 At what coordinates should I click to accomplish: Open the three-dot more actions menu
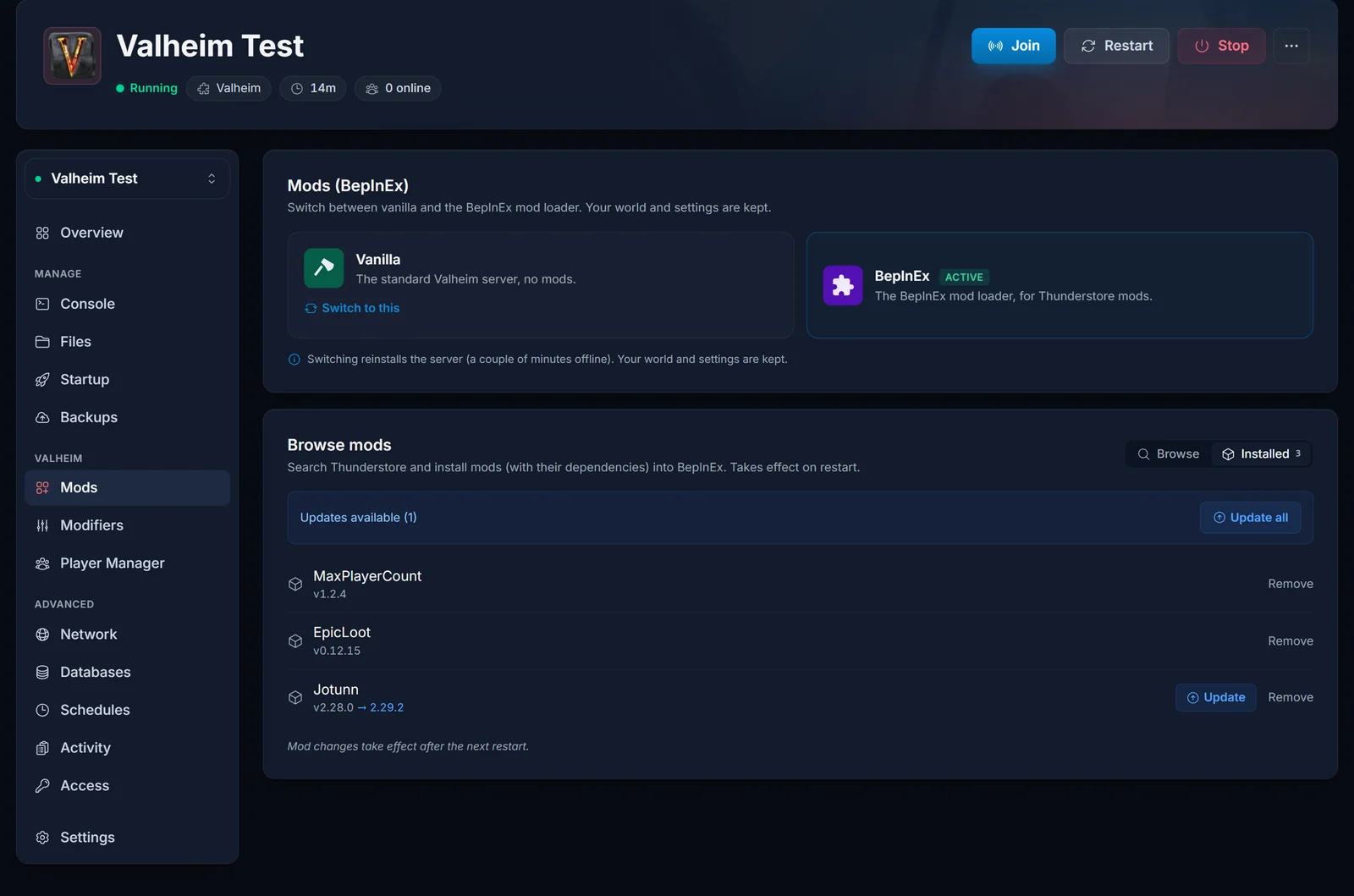coord(1291,46)
